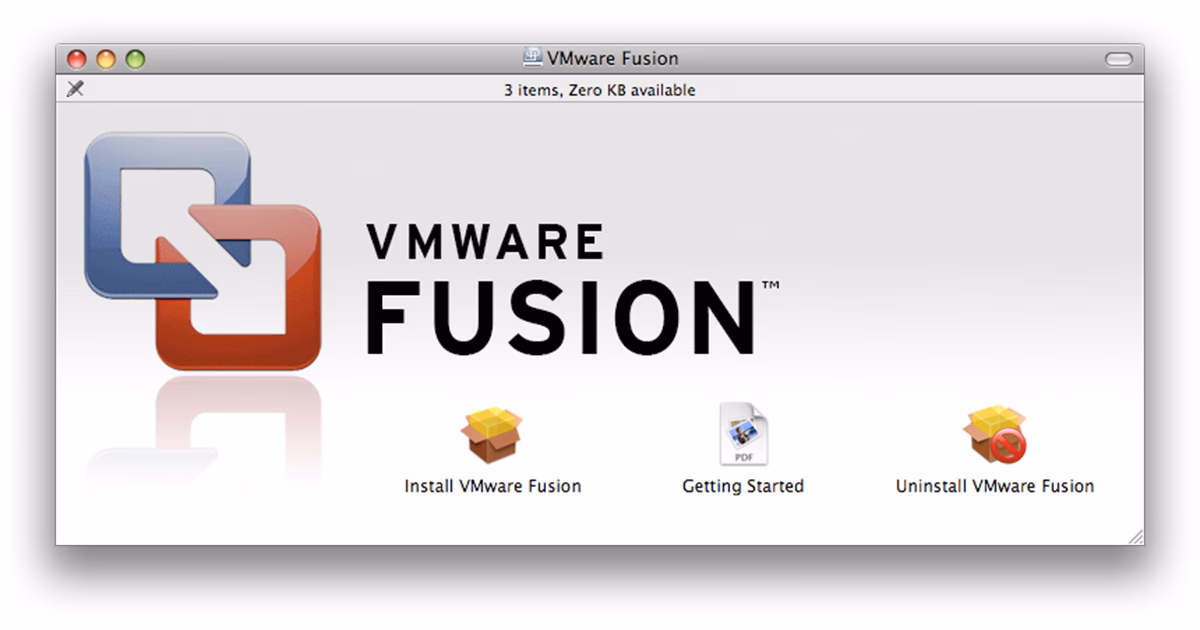
Task: Click the window resize grip corner
Action: tap(1135, 537)
